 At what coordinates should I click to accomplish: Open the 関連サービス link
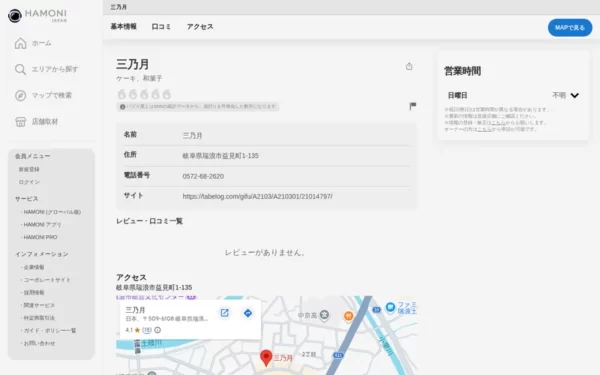coord(39,305)
